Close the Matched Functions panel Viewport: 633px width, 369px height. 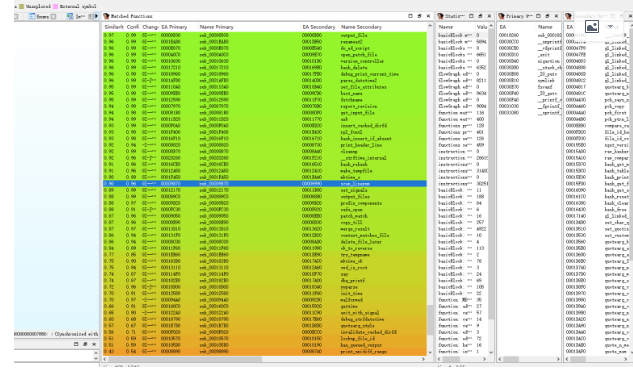point(428,16)
